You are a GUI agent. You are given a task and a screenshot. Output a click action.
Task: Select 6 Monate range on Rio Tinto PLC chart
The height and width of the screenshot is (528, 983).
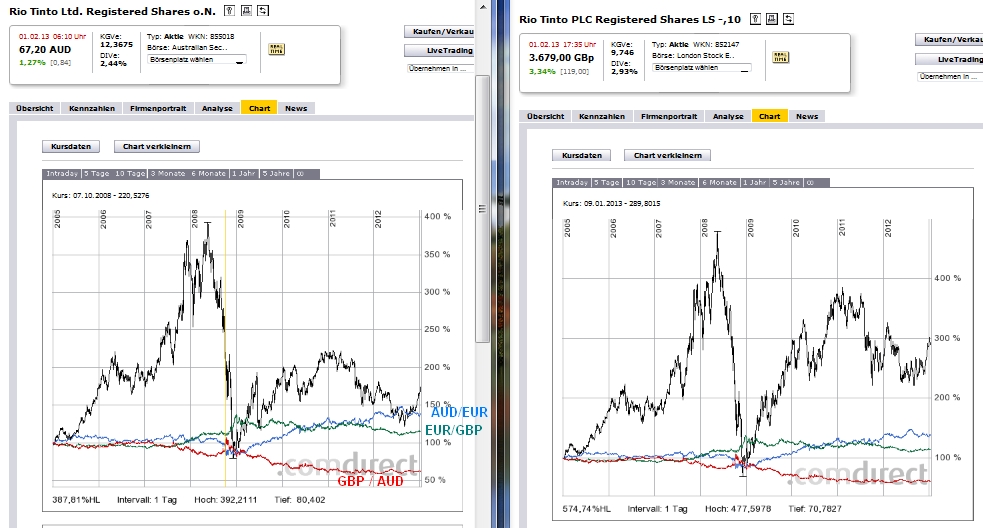pyautogui.click(x=718, y=182)
